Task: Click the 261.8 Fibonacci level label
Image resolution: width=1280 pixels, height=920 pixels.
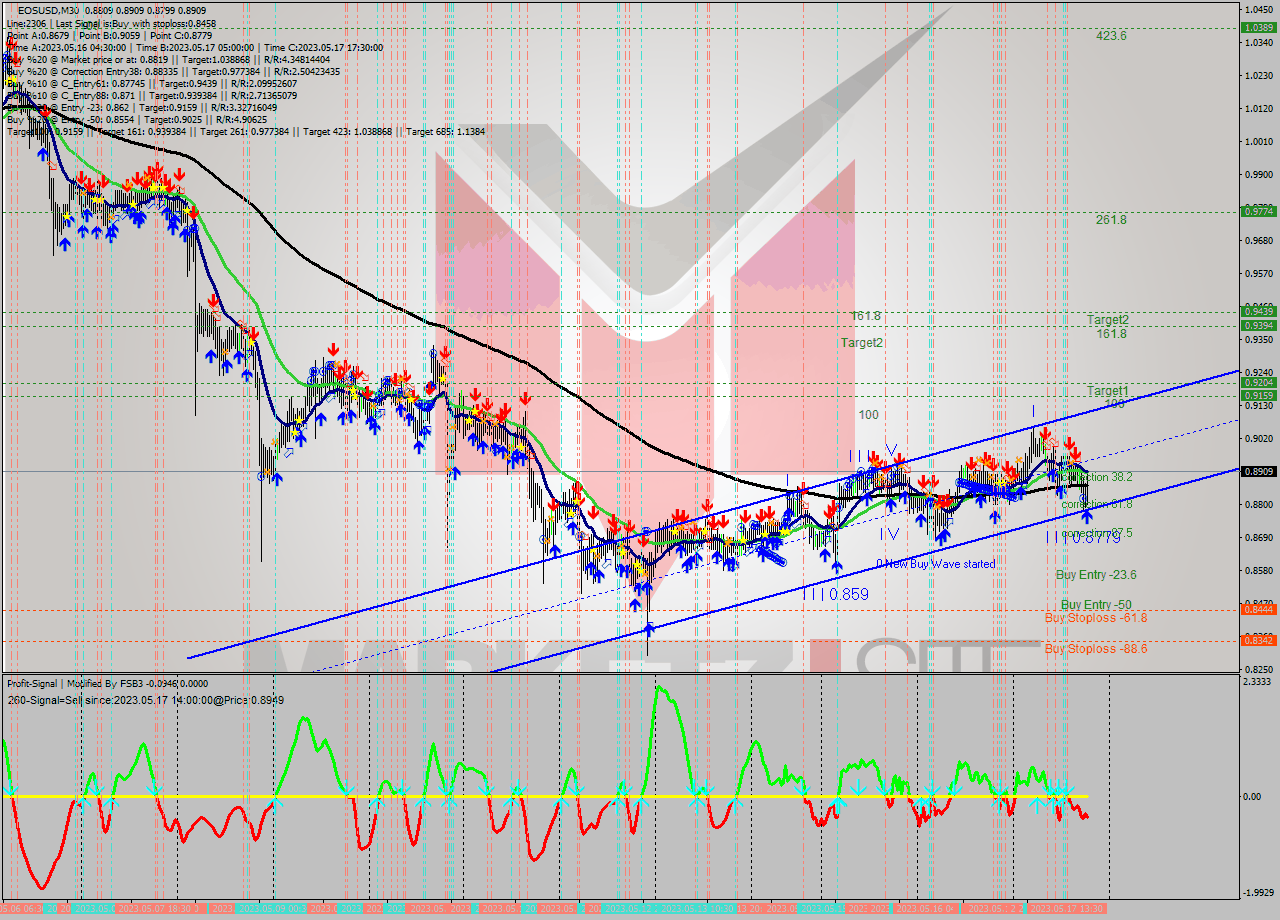Action: pyautogui.click(x=1111, y=220)
